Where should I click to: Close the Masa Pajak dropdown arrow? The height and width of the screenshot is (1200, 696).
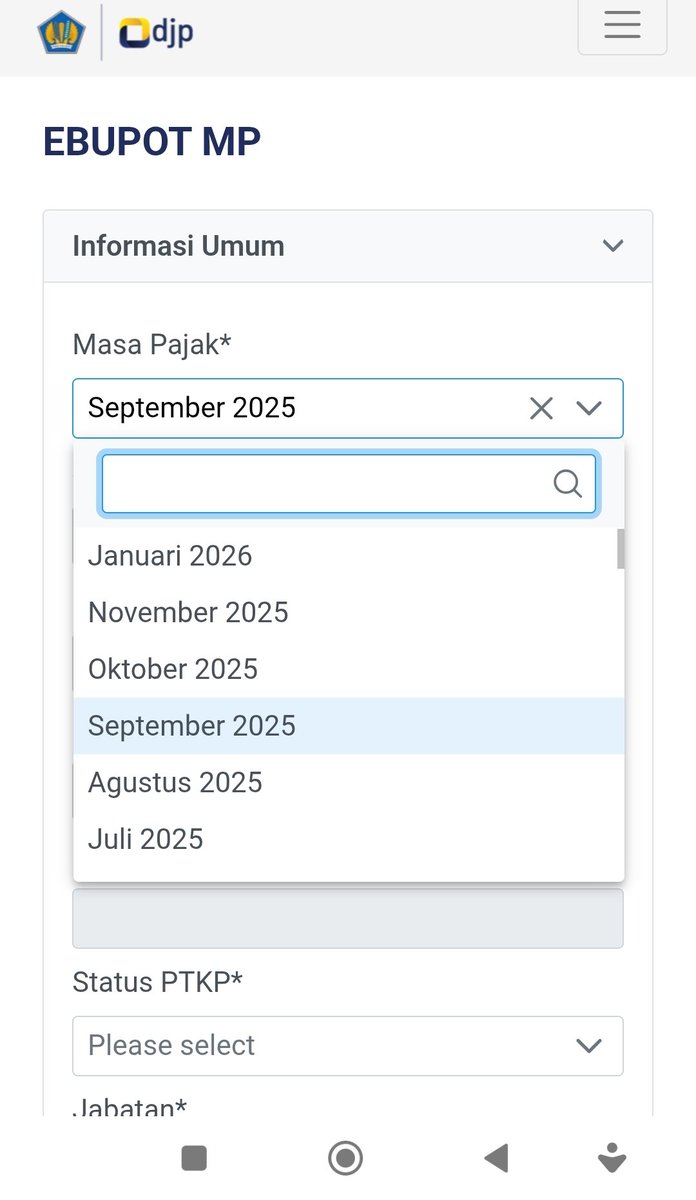[x=589, y=408]
